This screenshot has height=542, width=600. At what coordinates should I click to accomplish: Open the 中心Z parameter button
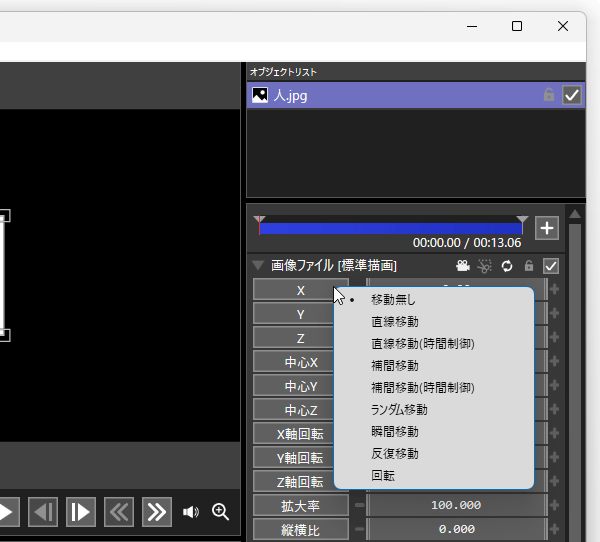tap(301, 410)
